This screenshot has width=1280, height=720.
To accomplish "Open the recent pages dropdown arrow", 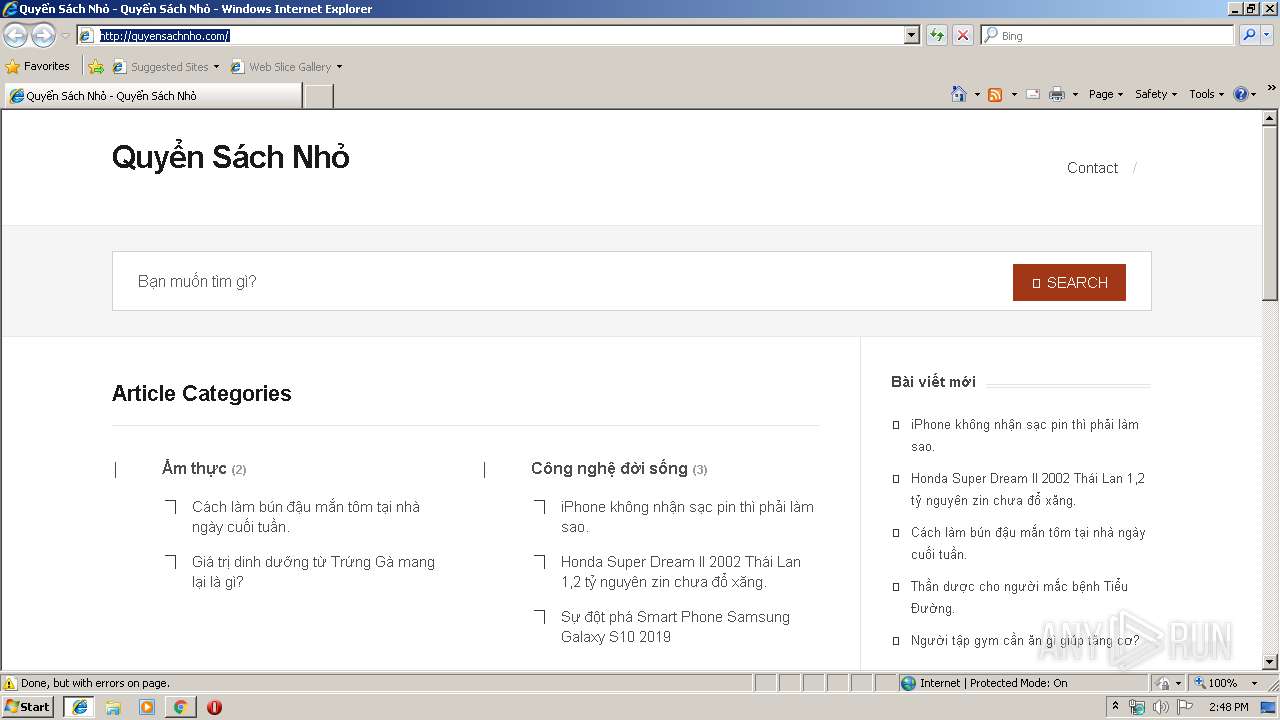I will point(65,35).
